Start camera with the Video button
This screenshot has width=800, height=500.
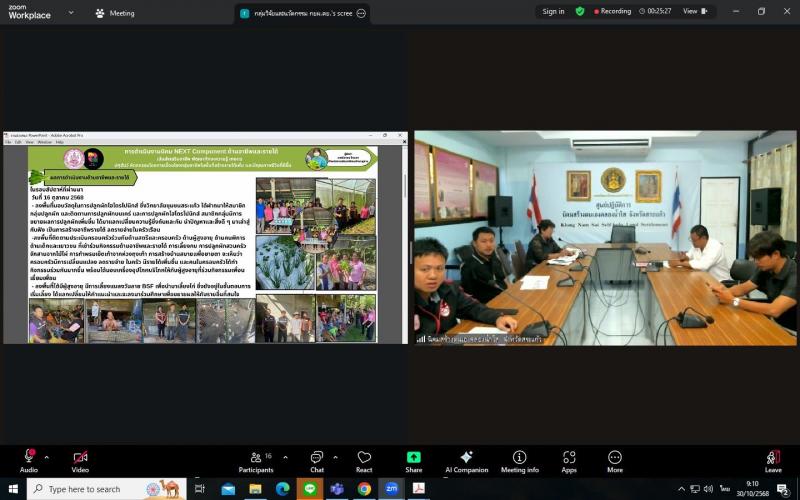point(80,461)
